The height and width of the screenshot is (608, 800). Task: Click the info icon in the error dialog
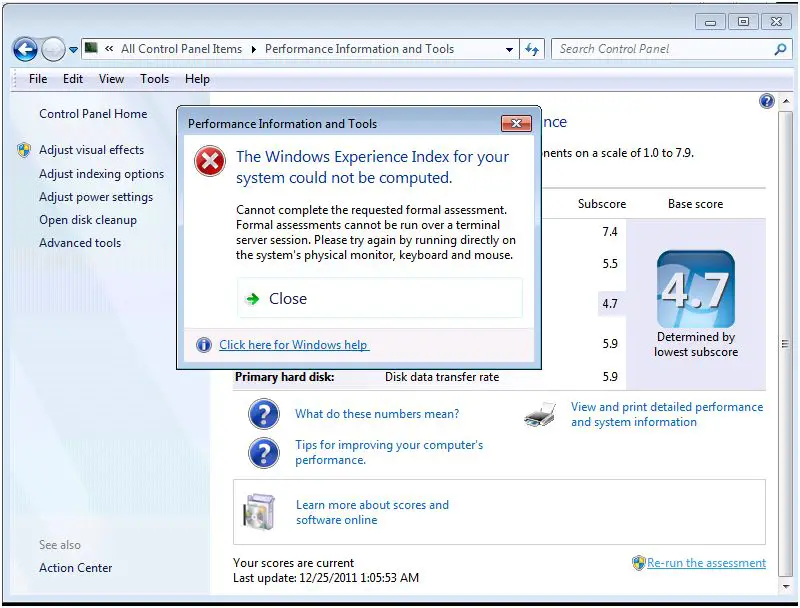204,345
